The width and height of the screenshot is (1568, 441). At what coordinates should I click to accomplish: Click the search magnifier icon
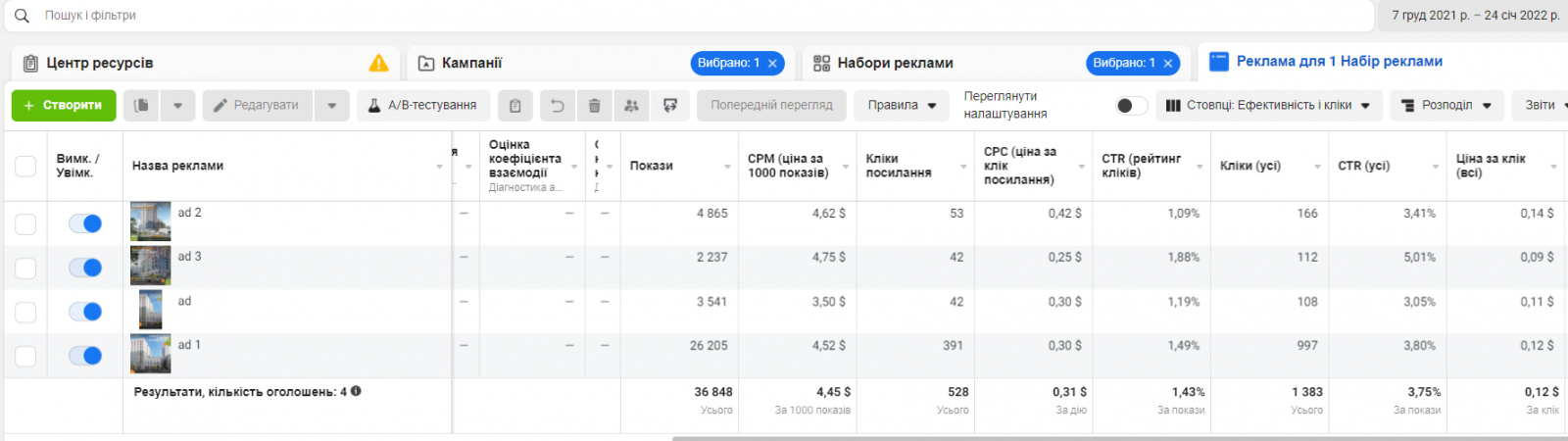coord(22,16)
